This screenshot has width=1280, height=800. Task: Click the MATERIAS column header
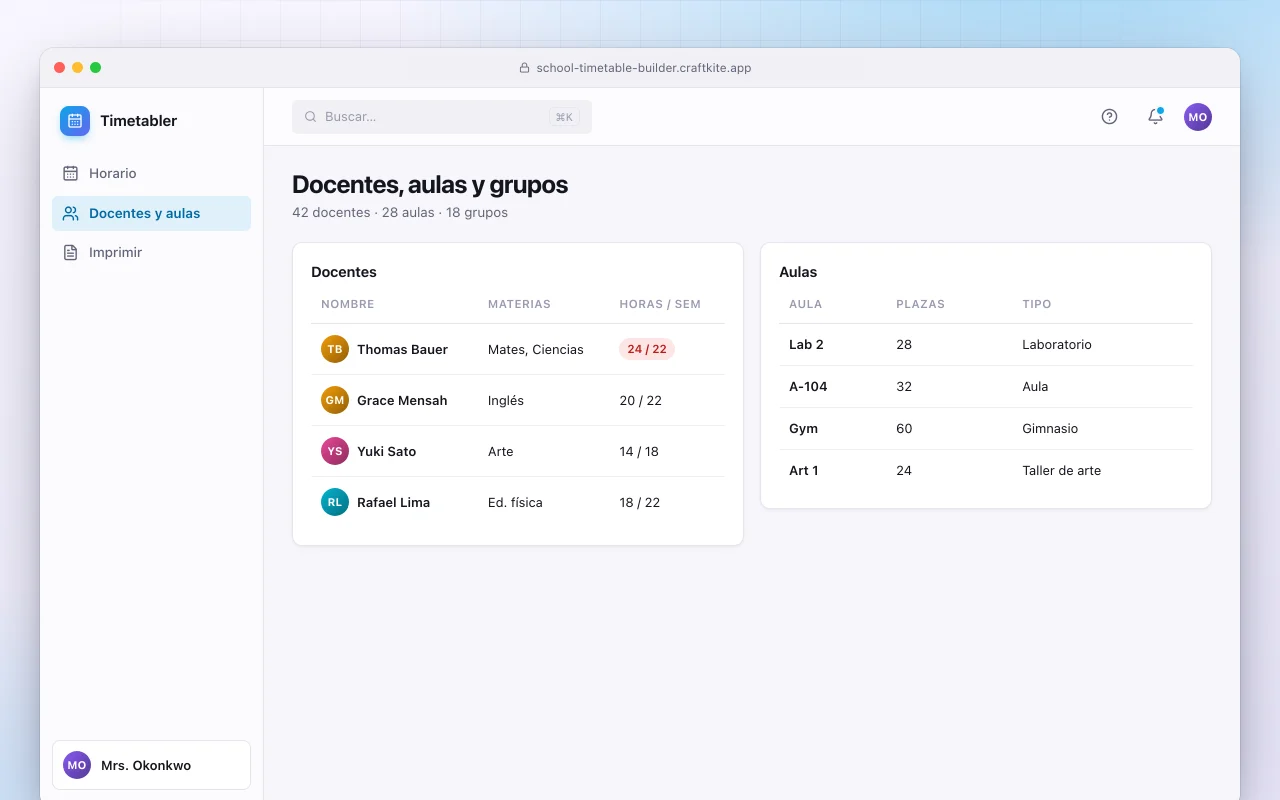coord(519,304)
